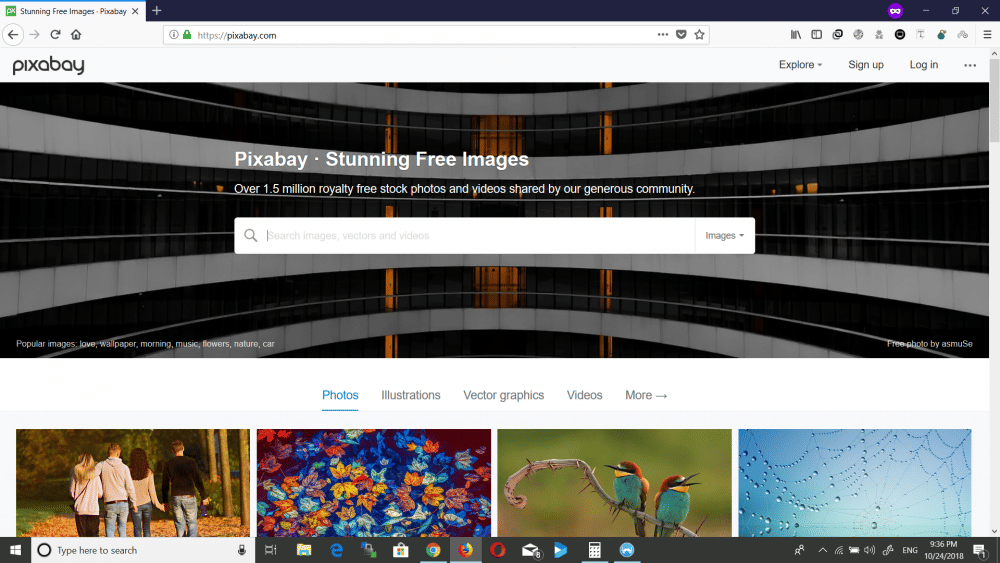Image resolution: width=1000 pixels, height=563 pixels.
Task: Open the Firefox hamburger menu
Action: 987,34
